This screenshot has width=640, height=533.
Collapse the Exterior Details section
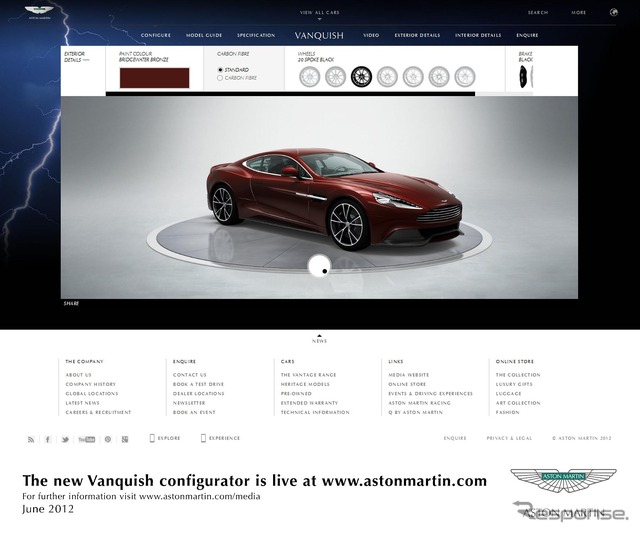click(76, 57)
